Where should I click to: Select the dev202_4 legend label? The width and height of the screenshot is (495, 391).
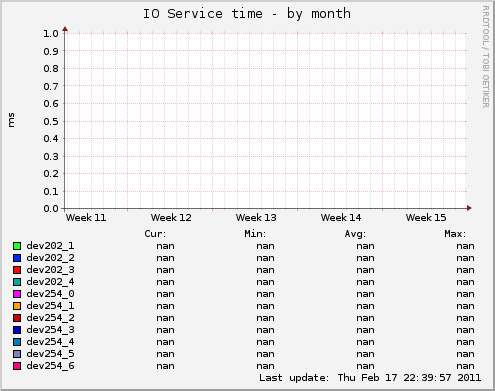(50, 282)
